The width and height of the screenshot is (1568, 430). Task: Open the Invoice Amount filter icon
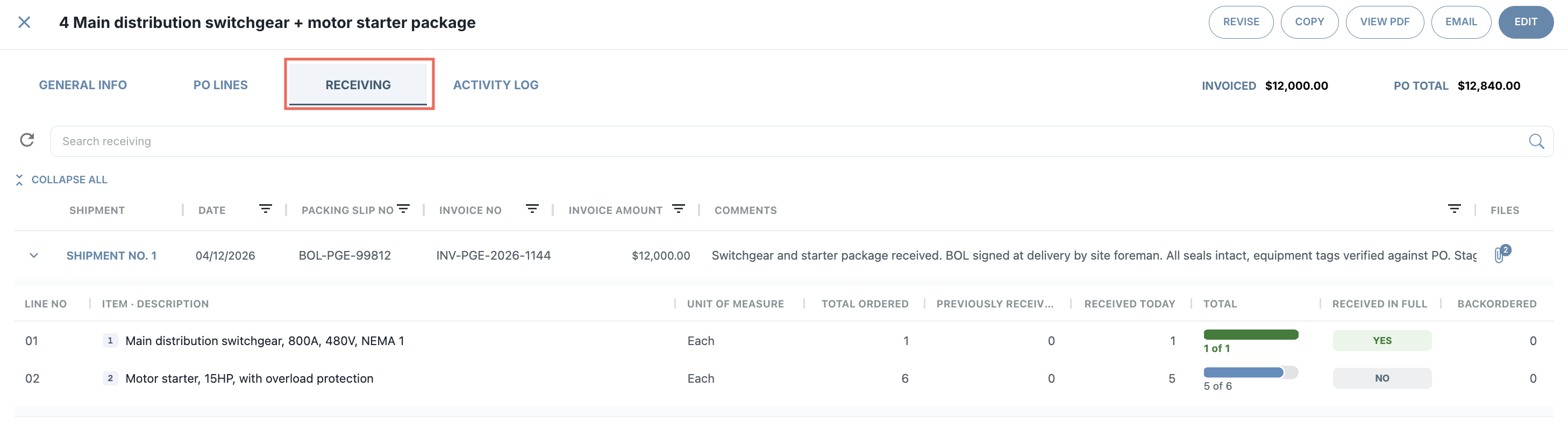tap(679, 209)
